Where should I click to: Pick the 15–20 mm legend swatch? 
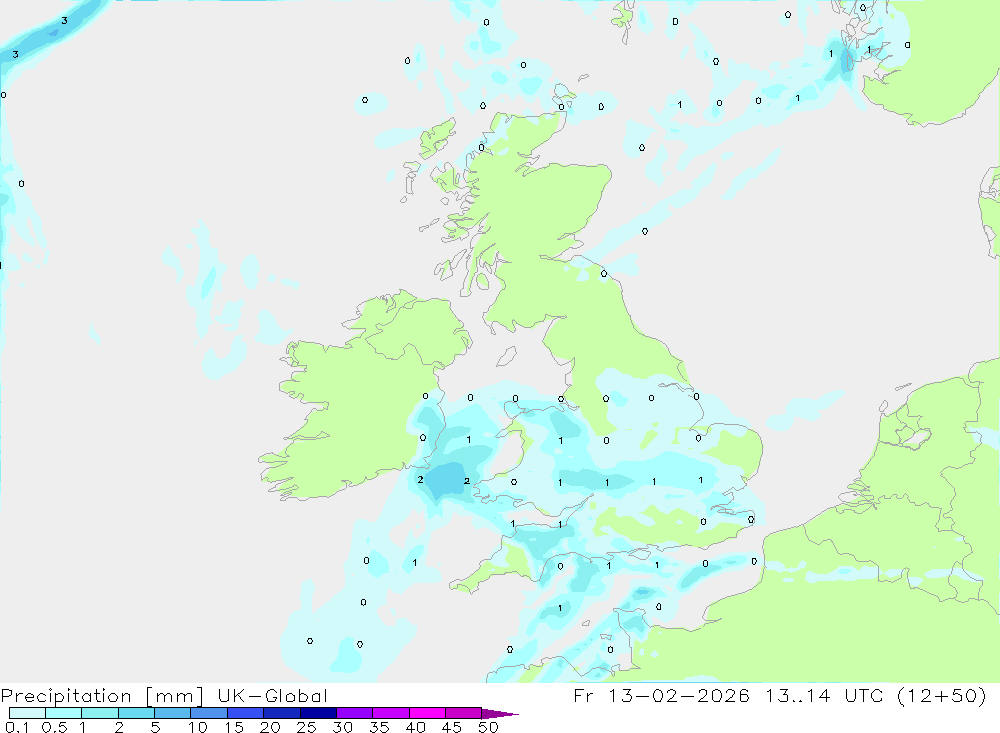coord(246,713)
